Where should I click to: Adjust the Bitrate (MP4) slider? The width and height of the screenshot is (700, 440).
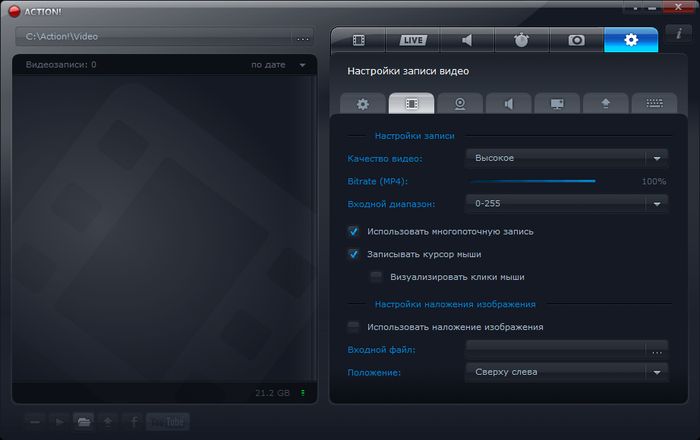click(595, 181)
